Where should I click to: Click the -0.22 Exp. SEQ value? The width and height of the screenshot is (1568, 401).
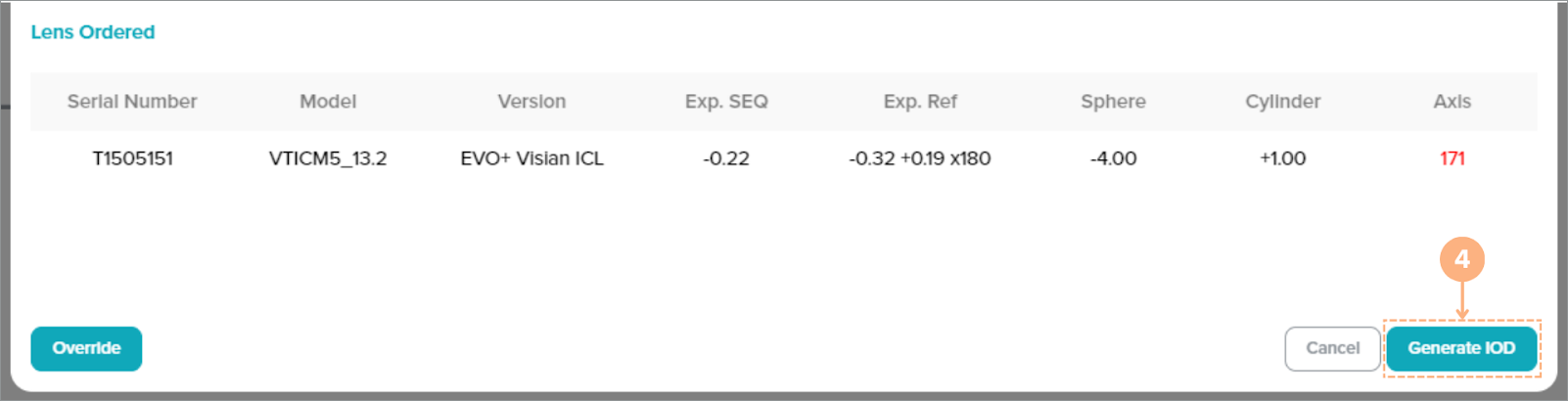(x=726, y=158)
